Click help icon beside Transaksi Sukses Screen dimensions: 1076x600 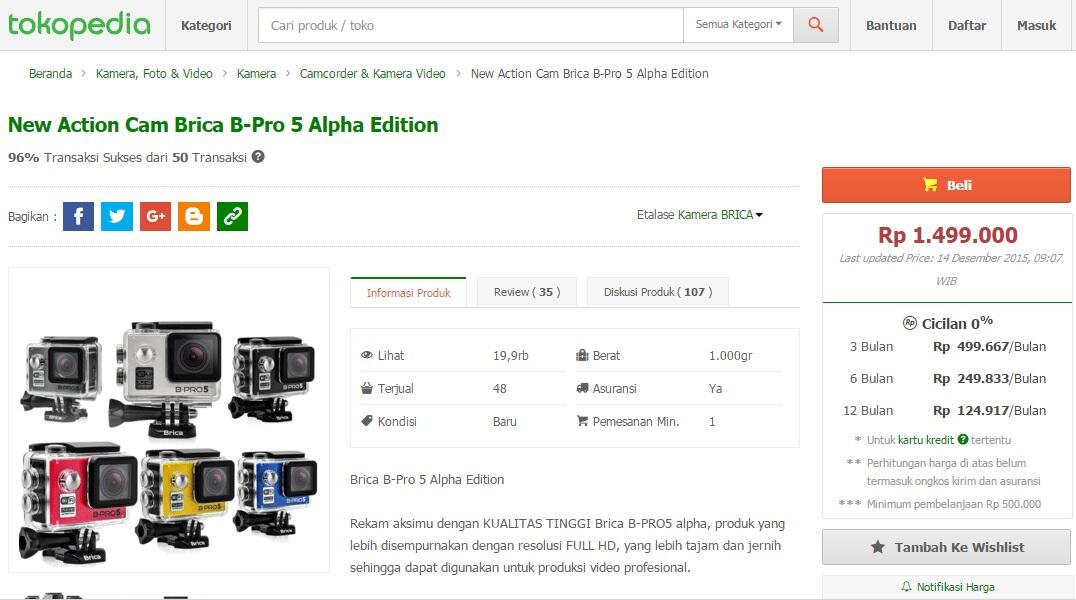coord(258,157)
